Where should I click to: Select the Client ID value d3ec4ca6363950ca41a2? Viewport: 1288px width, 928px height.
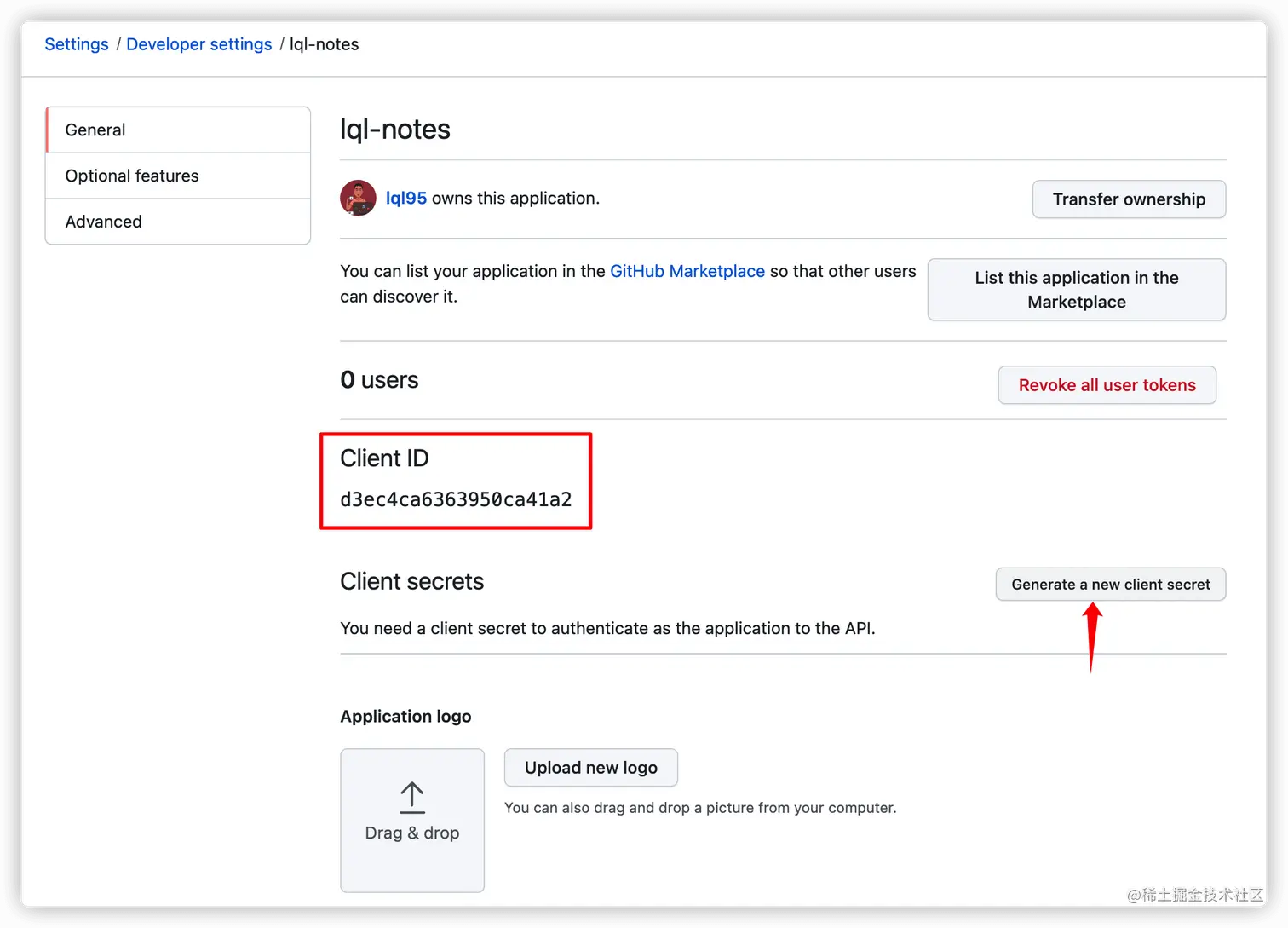pos(456,499)
